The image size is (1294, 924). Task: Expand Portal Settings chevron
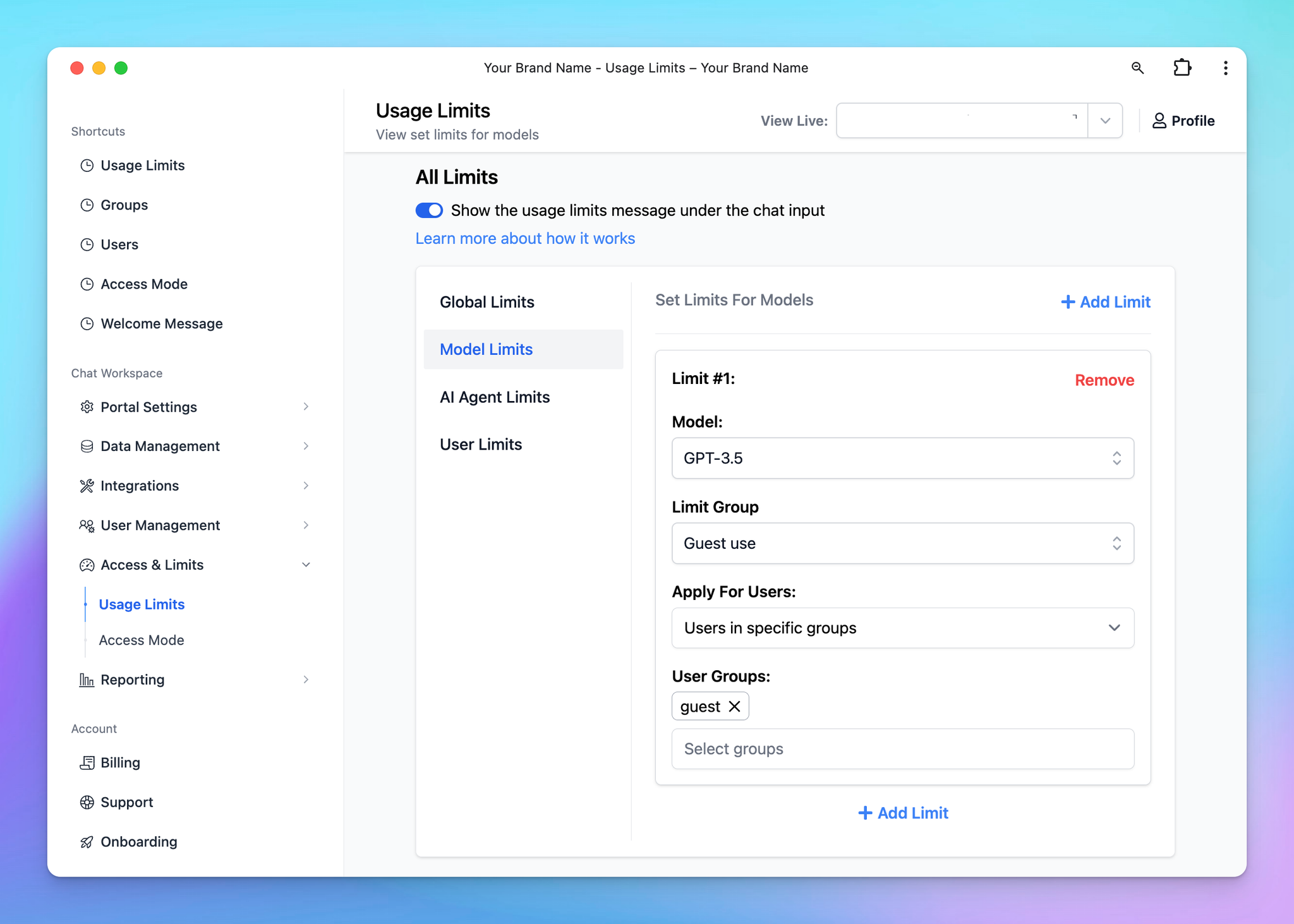(306, 407)
